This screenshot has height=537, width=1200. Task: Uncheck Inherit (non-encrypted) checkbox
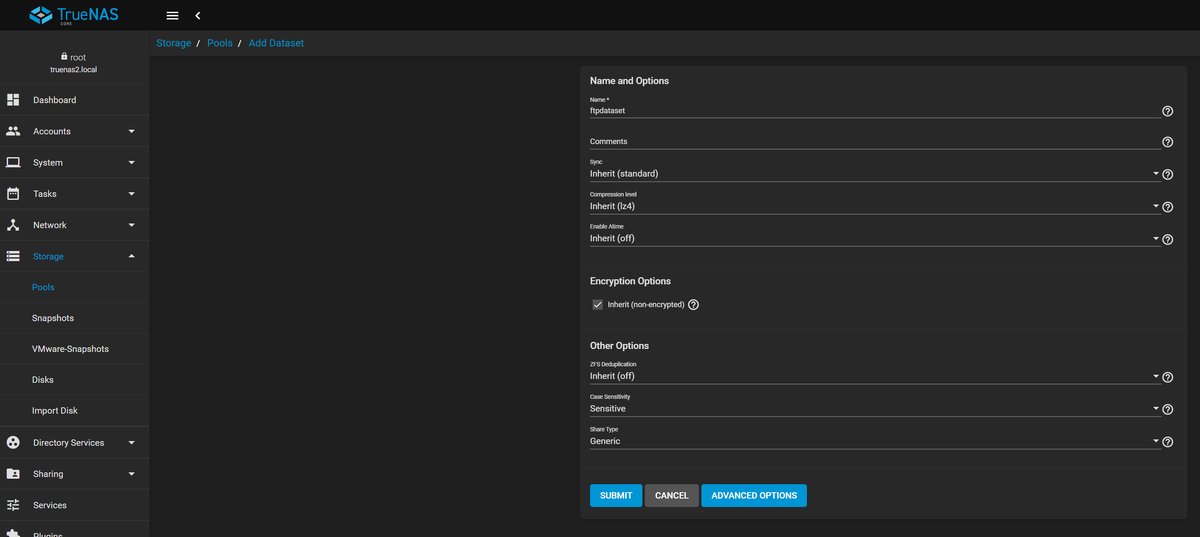[x=597, y=304]
